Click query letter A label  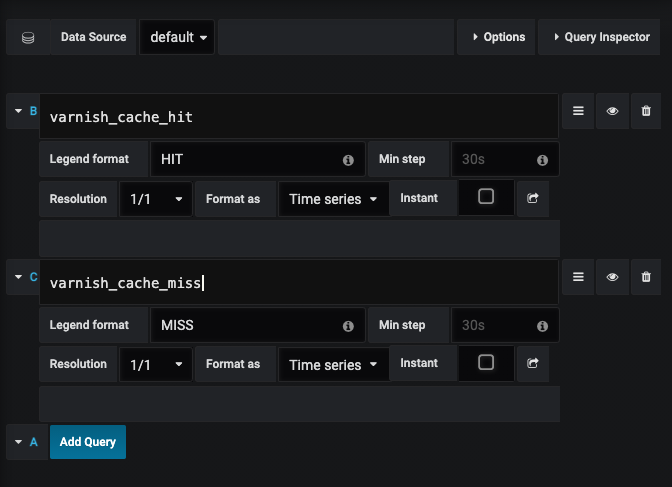[x=33, y=442]
